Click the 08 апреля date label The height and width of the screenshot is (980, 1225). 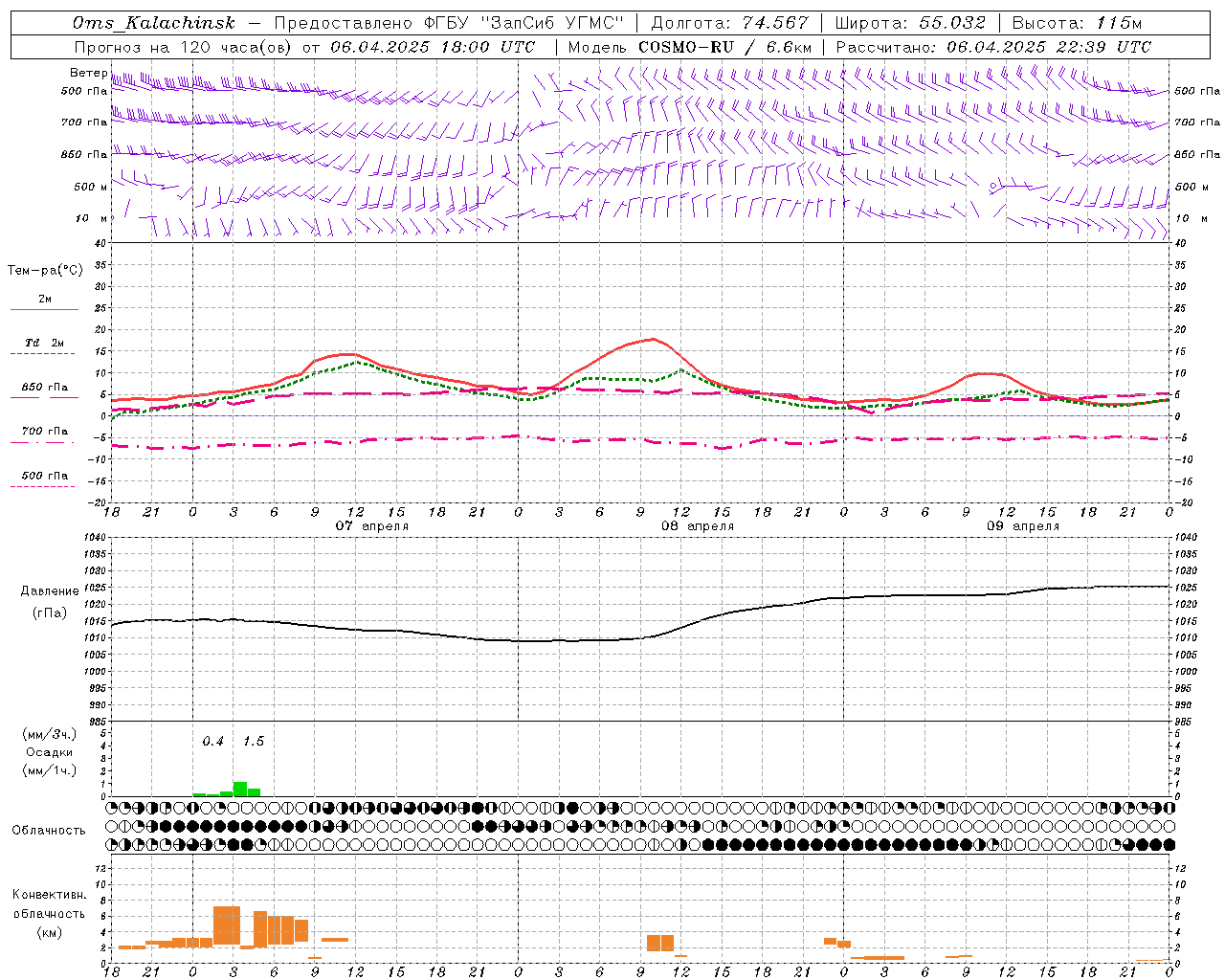[698, 525]
